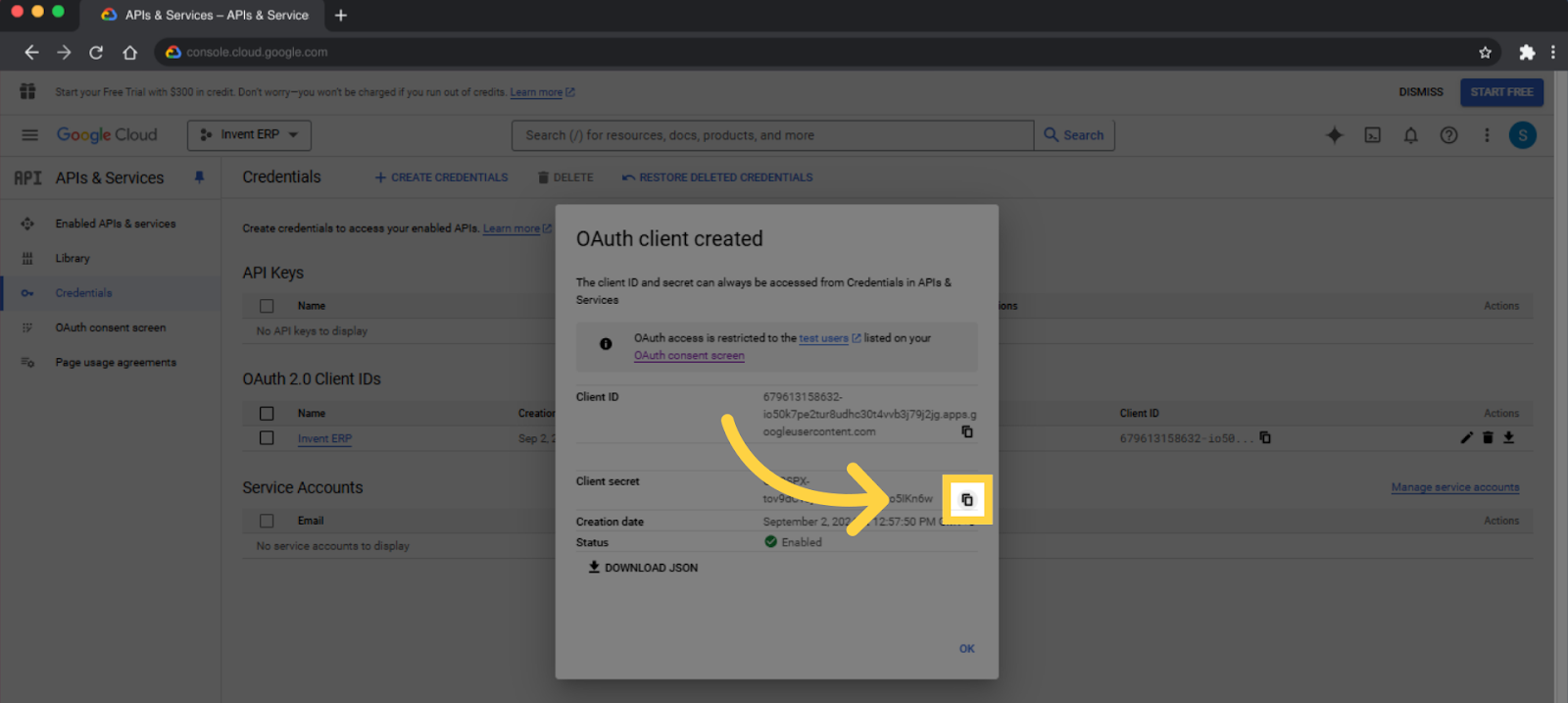Image resolution: width=1568 pixels, height=703 pixels.
Task: Open the notifications bell
Action: [1410, 135]
